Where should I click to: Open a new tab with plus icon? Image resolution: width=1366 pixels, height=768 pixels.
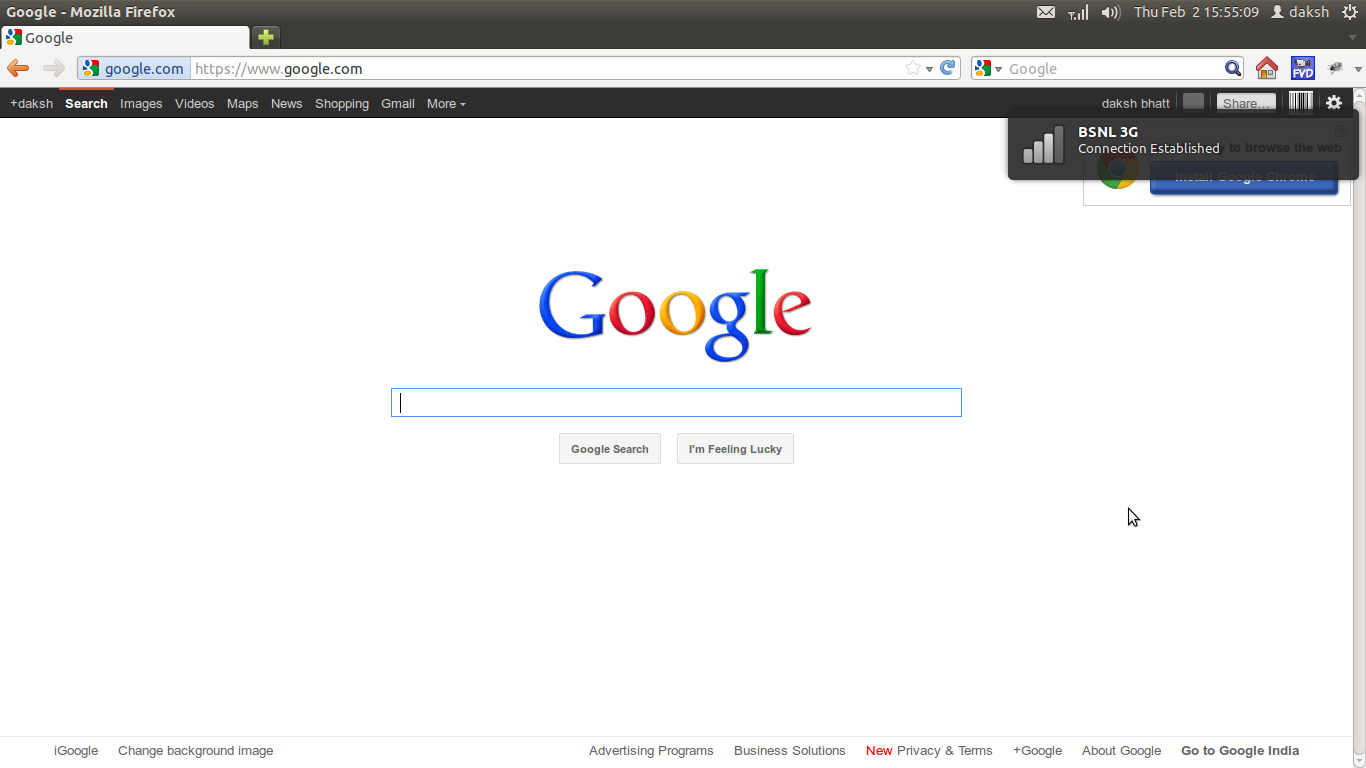coord(265,37)
